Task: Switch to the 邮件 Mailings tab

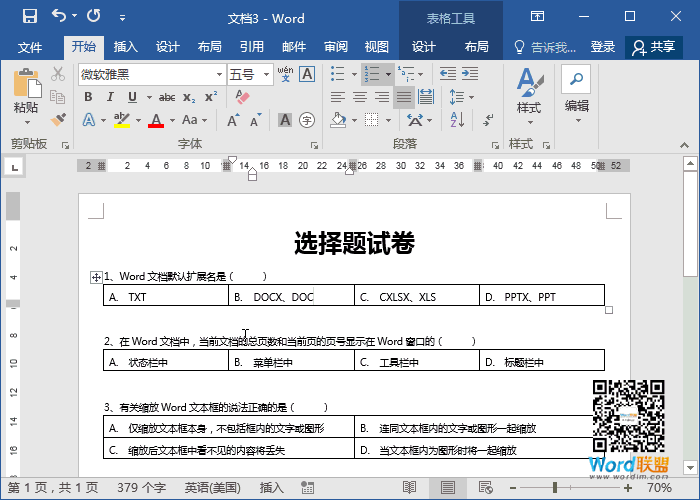Action: click(294, 47)
